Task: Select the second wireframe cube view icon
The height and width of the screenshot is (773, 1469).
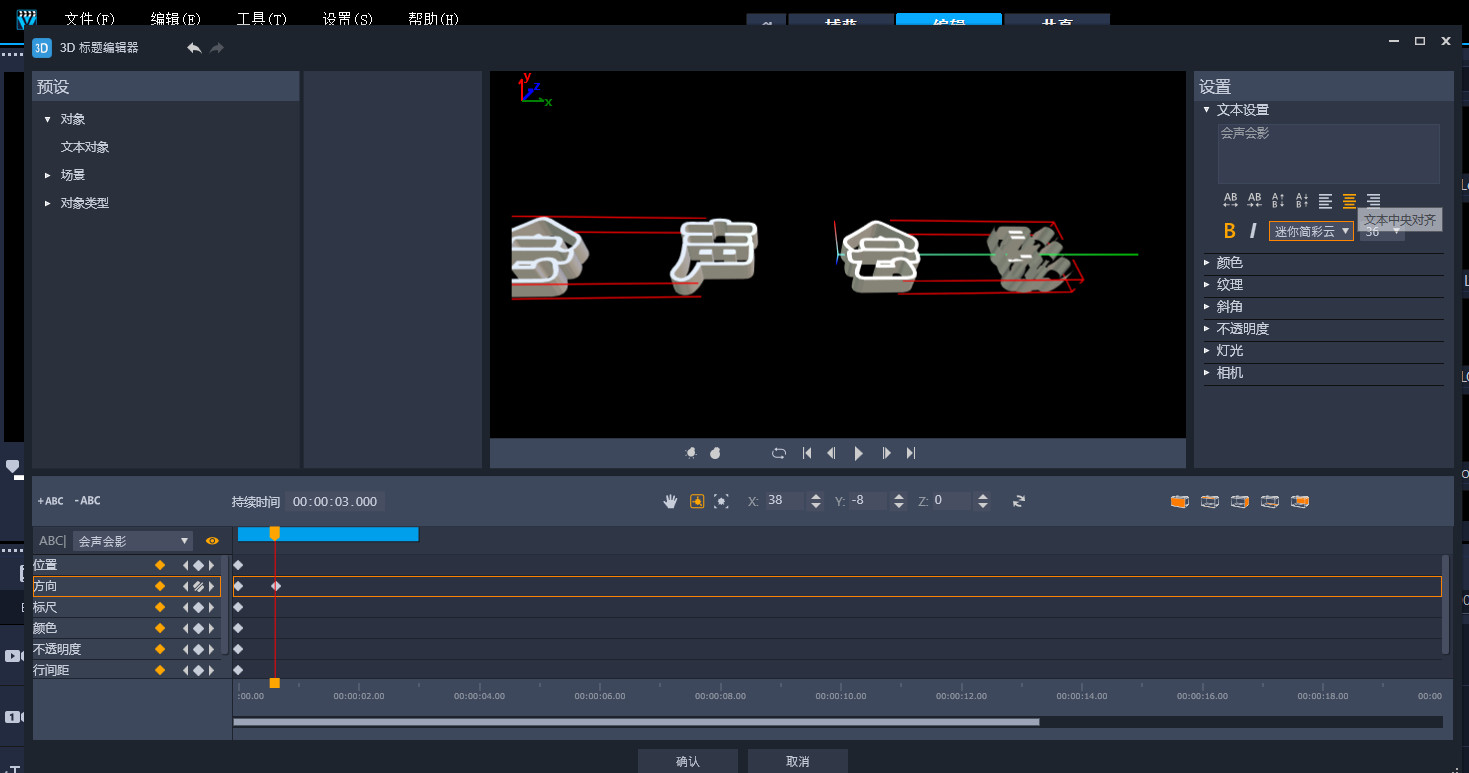Action: click(1210, 501)
